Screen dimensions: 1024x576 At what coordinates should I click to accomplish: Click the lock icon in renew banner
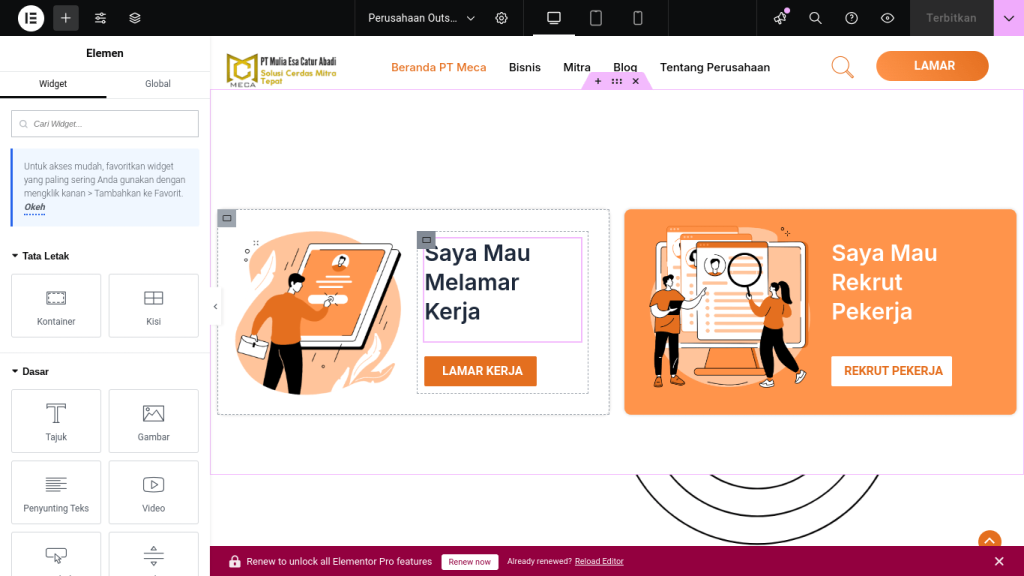tap(234, 562)
